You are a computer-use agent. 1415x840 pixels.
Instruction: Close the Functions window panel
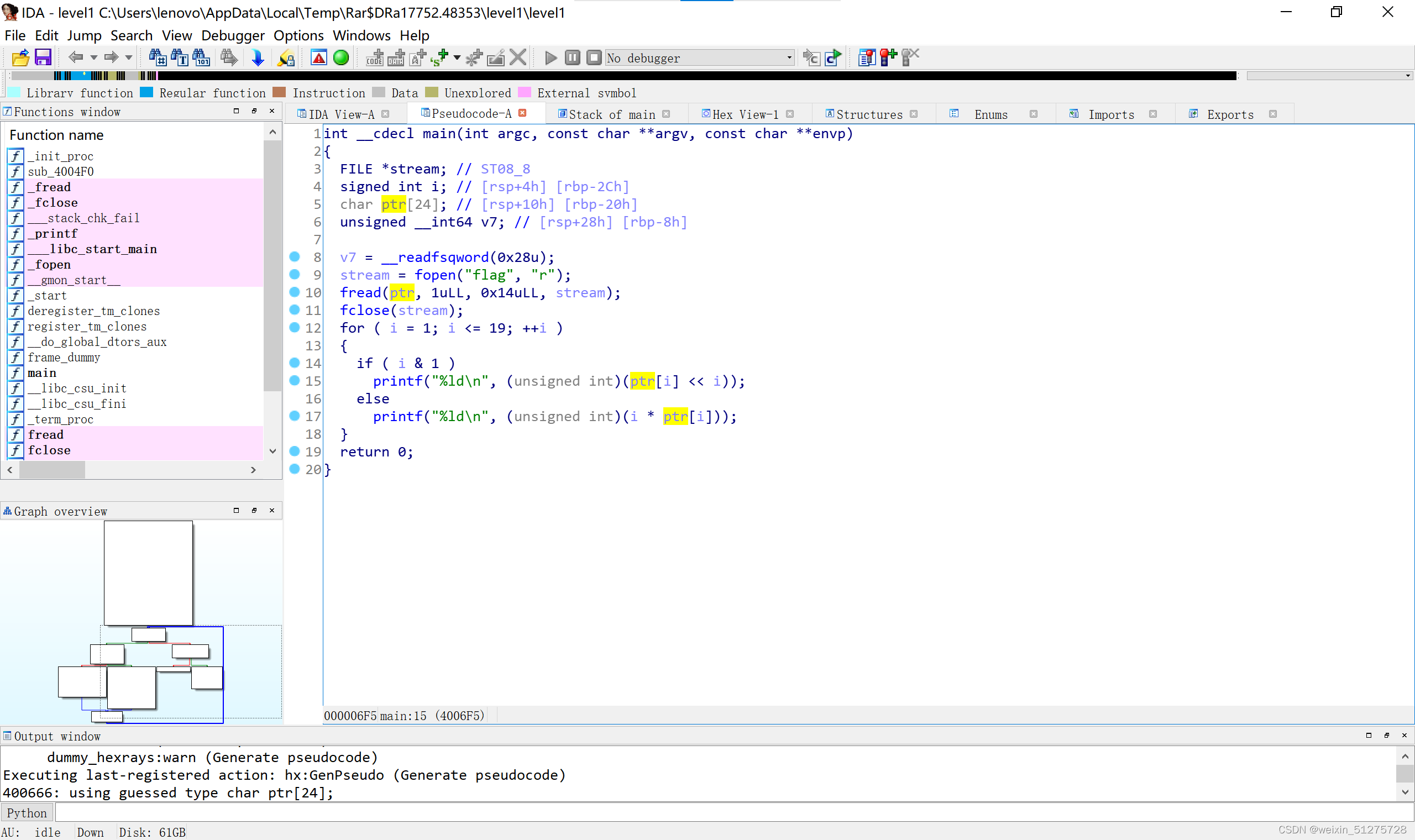tap(272, 111)
